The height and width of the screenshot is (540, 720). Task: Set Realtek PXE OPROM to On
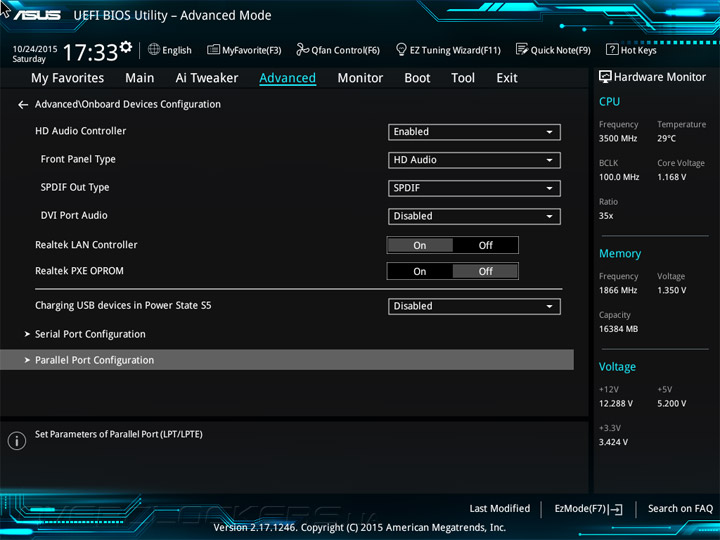click(420, 271)
